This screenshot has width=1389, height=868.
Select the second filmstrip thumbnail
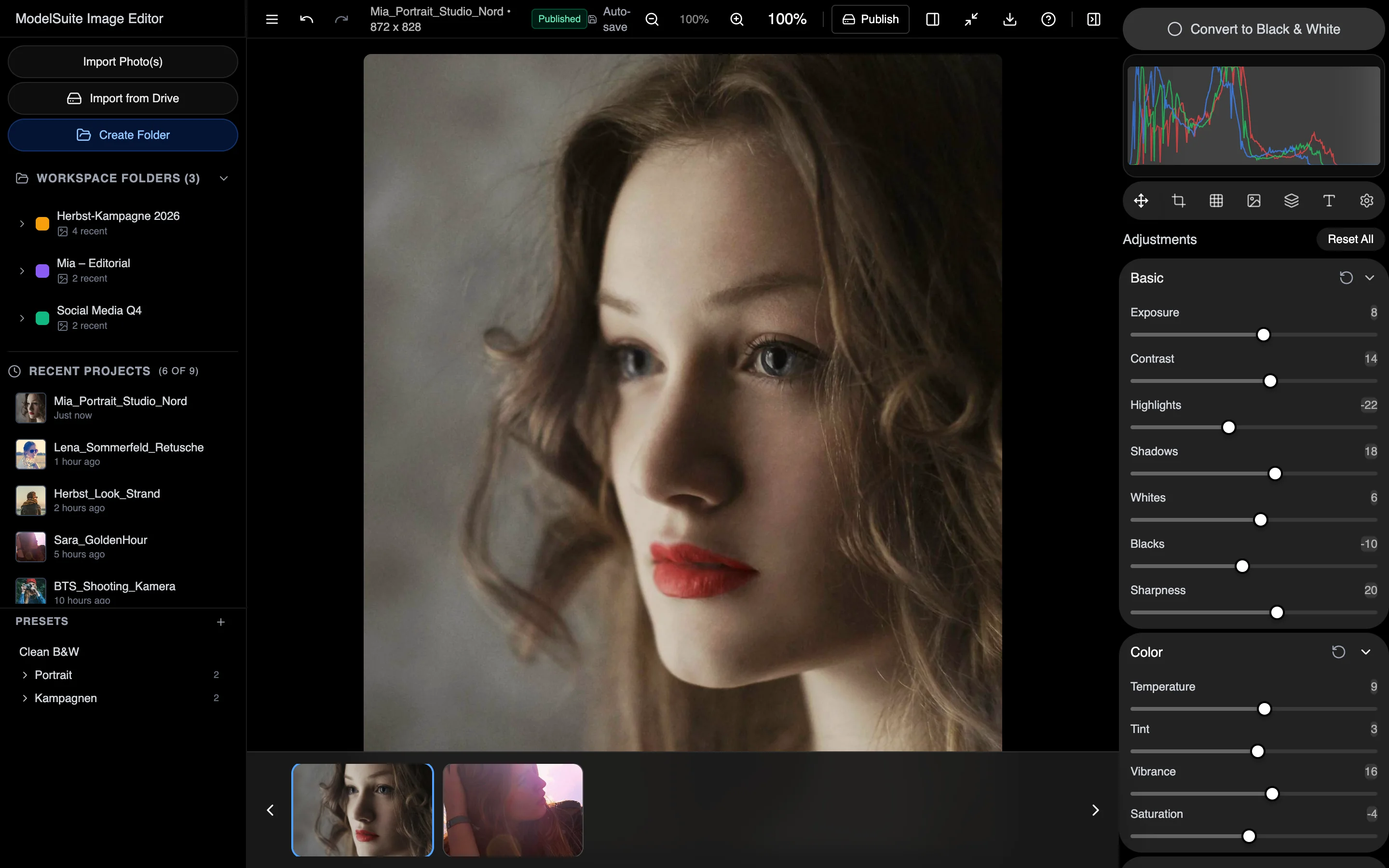[513, 810]
